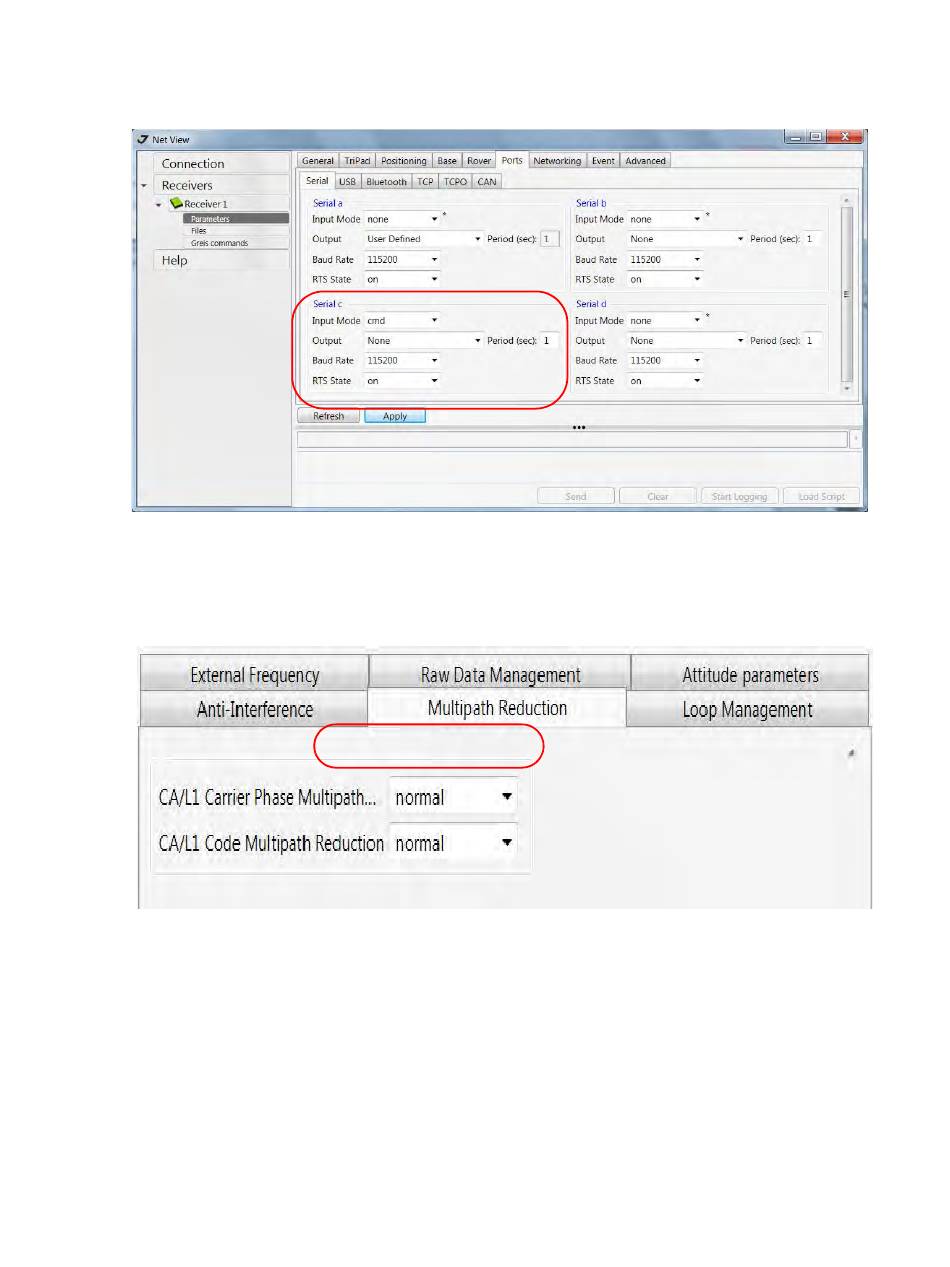950x1267 pixels.
Task: Switch to the Positioning tab
Action: 403,161
